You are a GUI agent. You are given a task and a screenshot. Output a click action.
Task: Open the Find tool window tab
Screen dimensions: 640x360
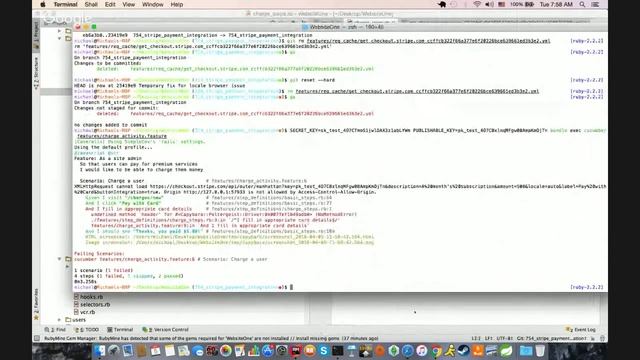click(x=56, y=329)
